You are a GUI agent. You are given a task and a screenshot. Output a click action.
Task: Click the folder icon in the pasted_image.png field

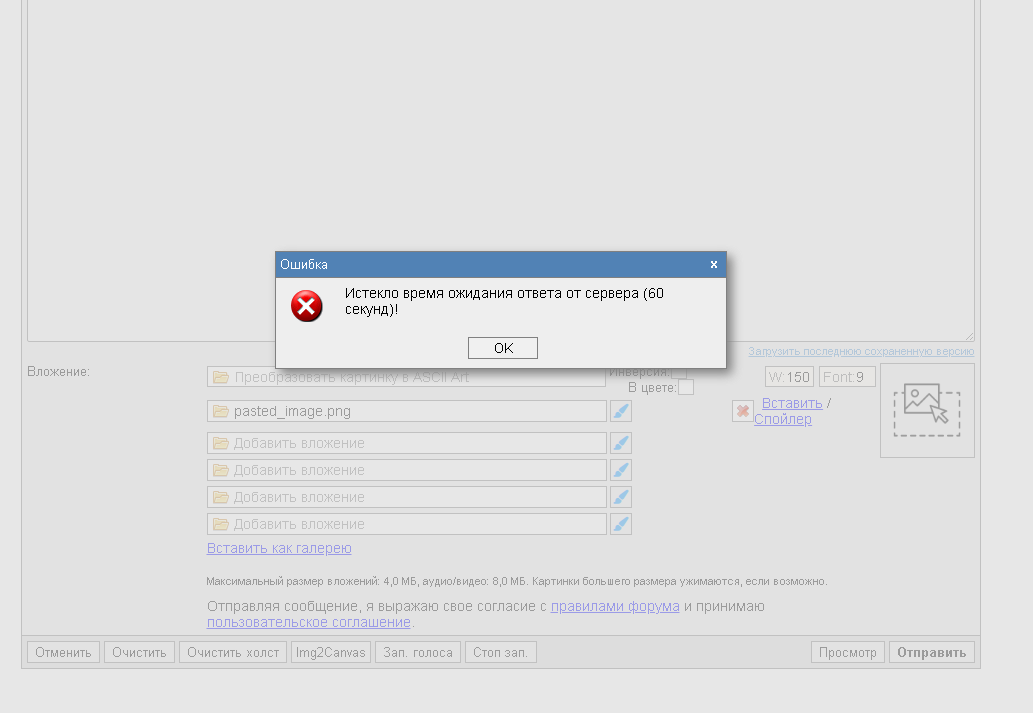[221, 411]
